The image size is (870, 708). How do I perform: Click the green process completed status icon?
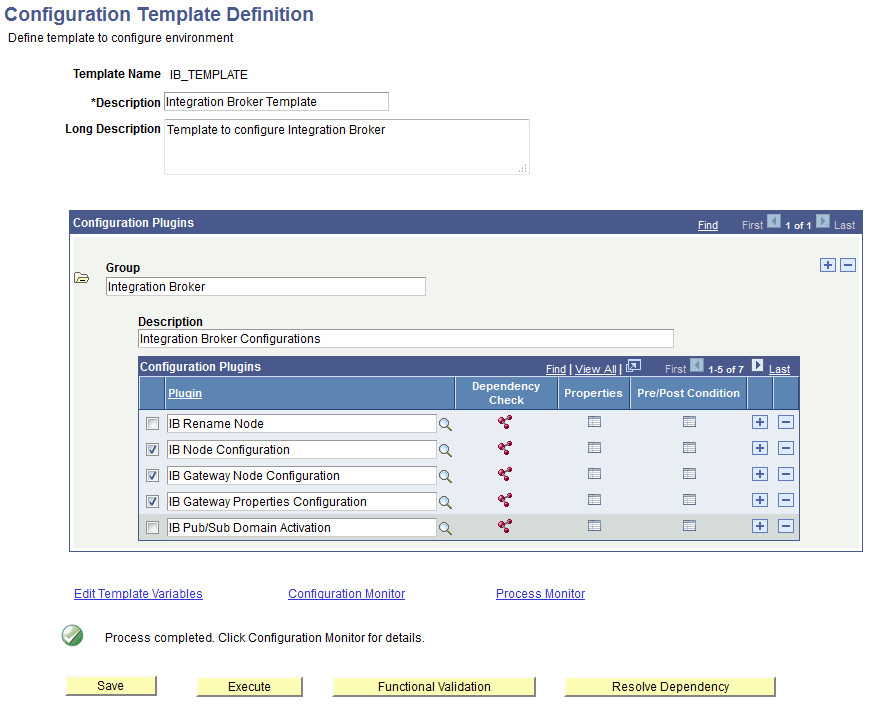71,635
